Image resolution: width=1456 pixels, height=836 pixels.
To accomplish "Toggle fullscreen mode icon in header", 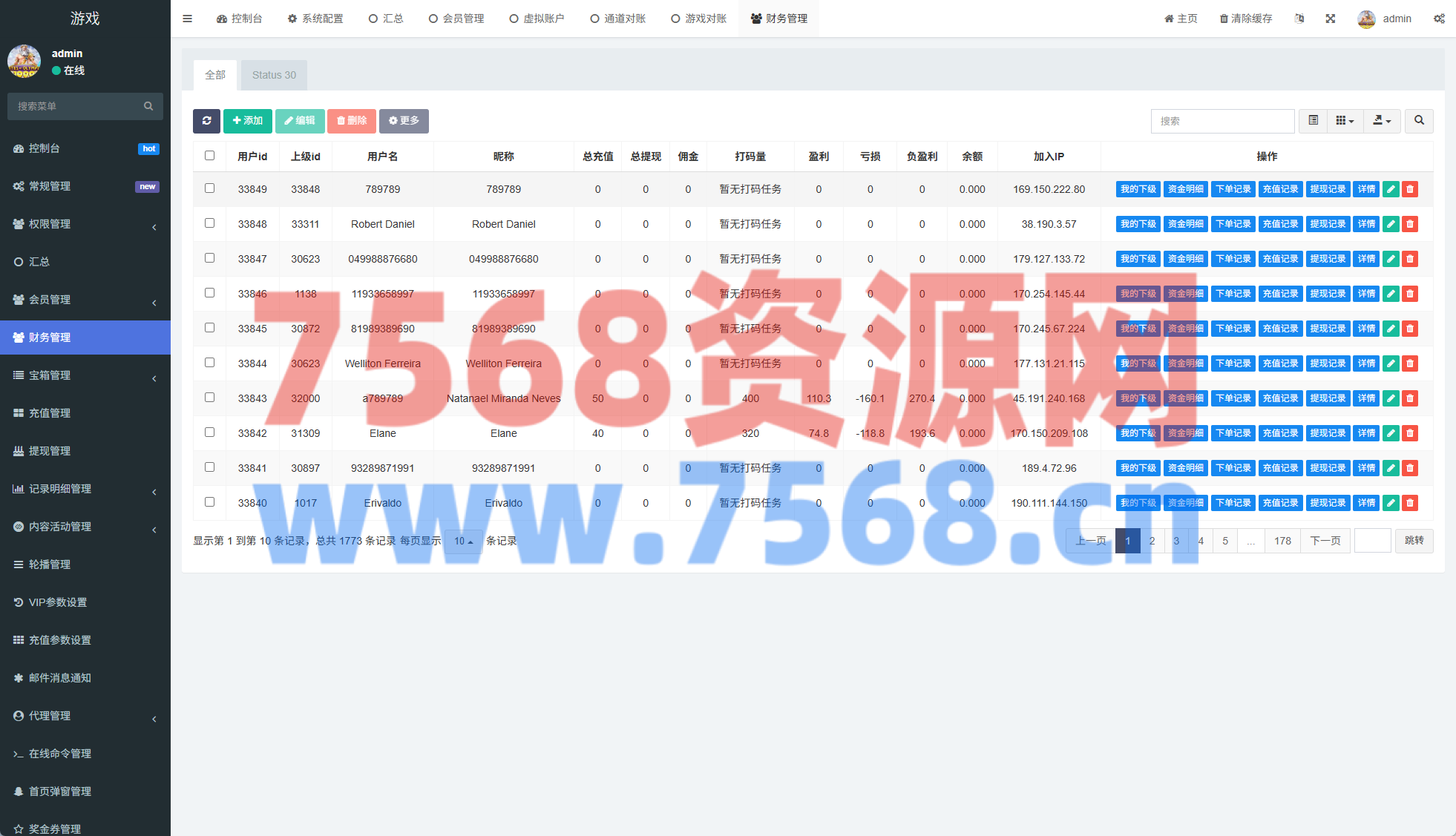I will [1331, 19].
